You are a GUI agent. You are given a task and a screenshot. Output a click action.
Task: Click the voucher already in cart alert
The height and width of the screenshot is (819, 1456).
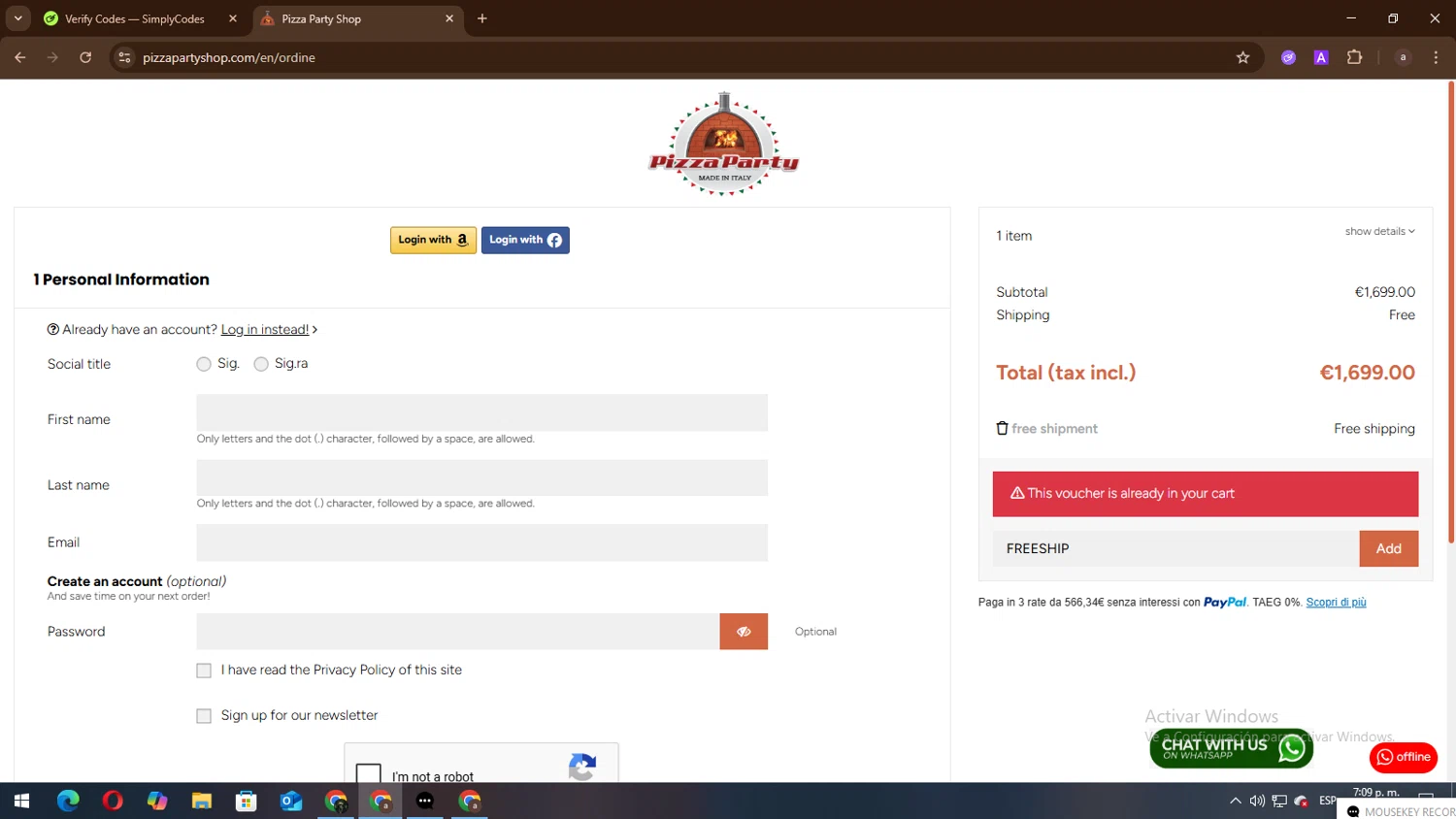pyautogui.click(x=1206, y=494)
